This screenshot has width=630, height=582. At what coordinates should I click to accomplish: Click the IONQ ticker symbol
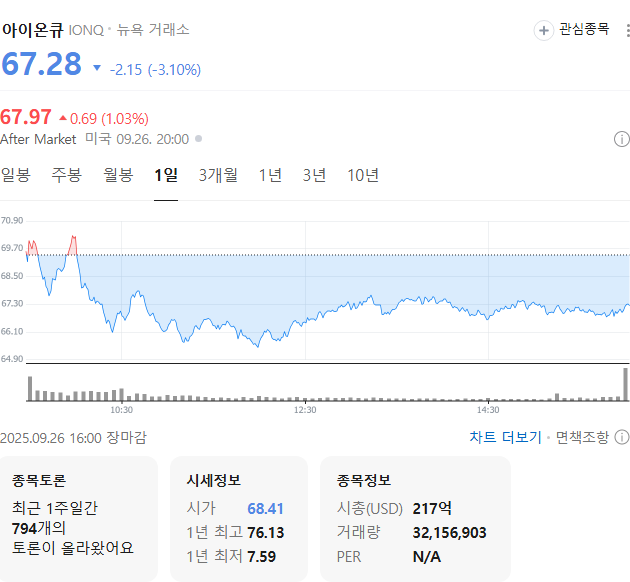(x=86, y=31)
